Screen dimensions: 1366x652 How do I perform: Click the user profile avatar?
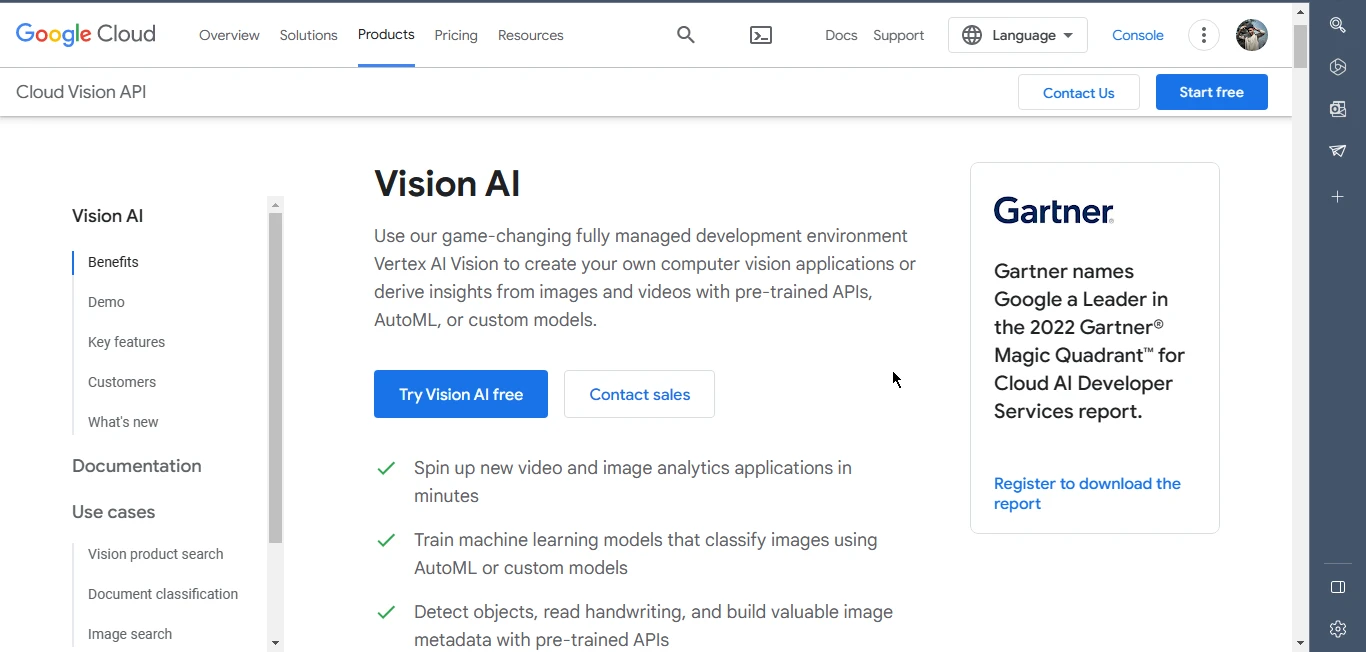(1251, 35)
